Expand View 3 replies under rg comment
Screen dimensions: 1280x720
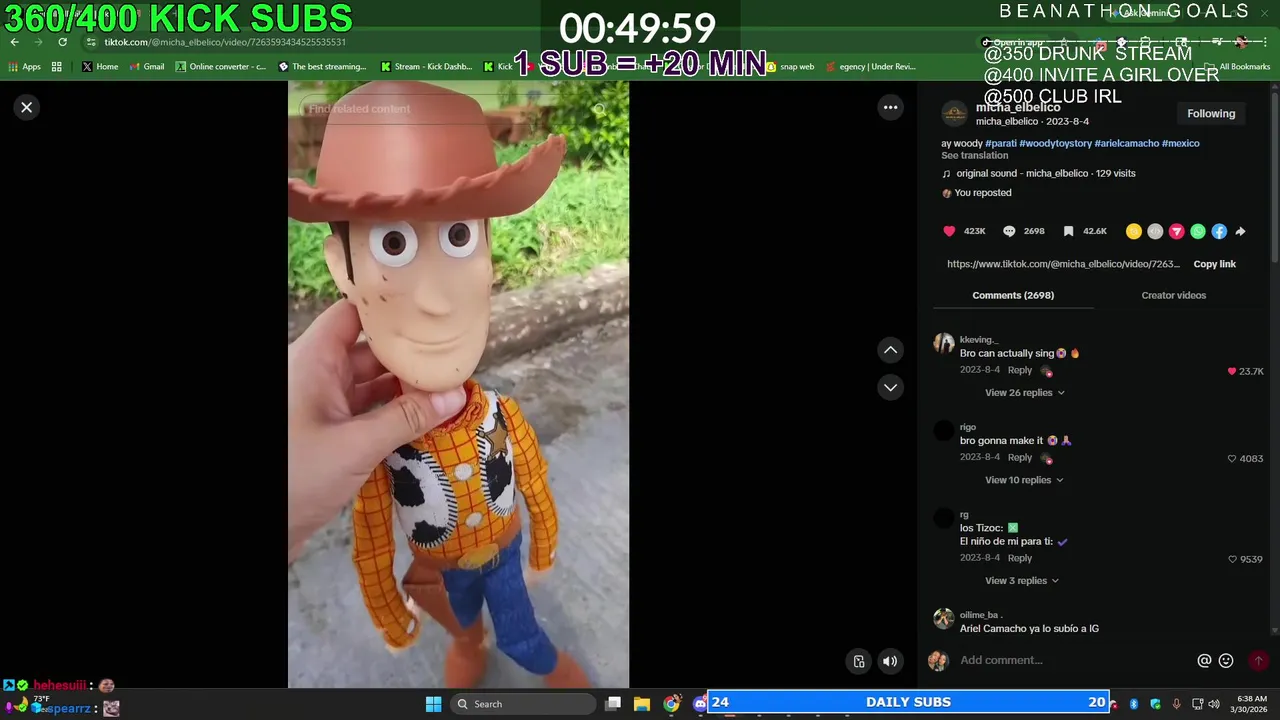point(1021,581)
